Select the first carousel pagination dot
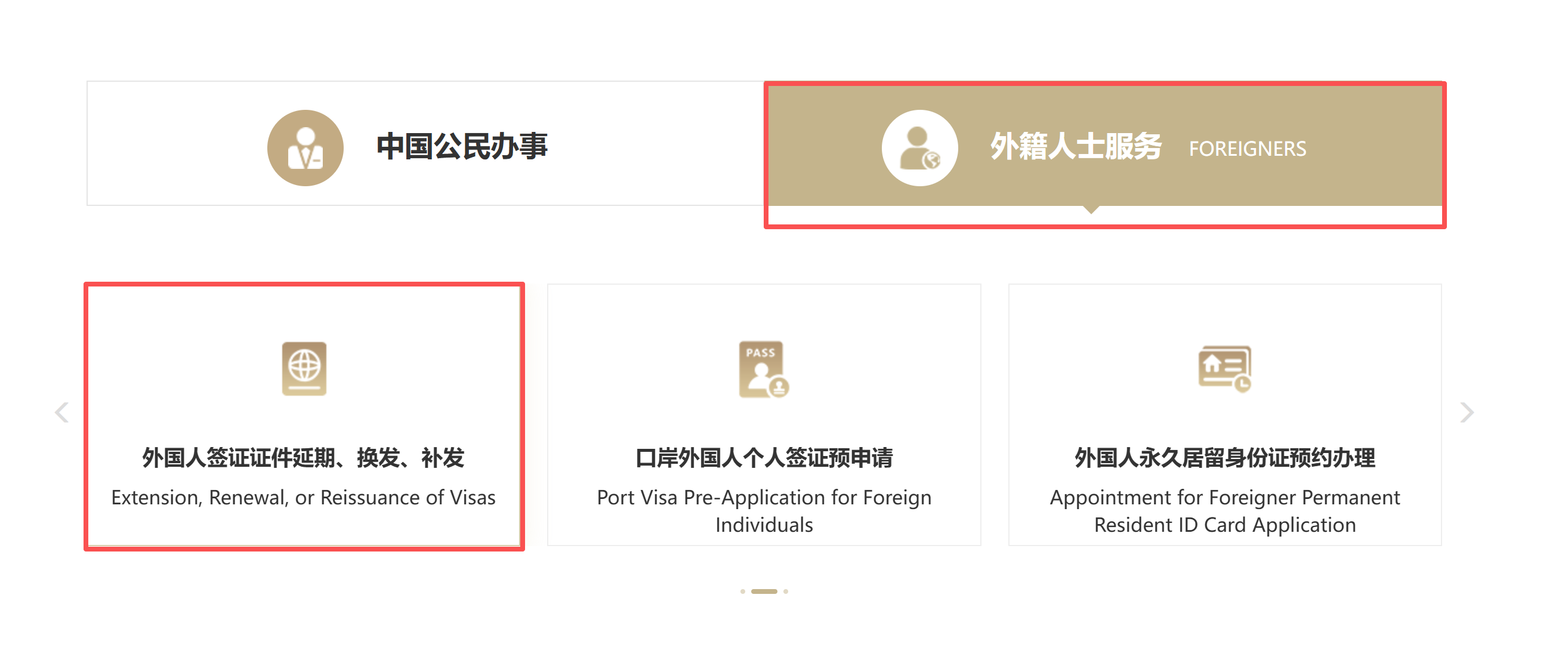The image size is (1568, 647). [x=743, y=591]
